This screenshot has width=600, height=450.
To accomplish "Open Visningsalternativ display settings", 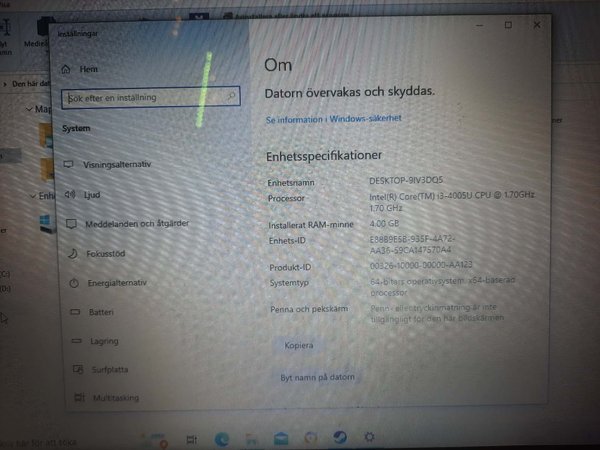I will pos(117,164).
